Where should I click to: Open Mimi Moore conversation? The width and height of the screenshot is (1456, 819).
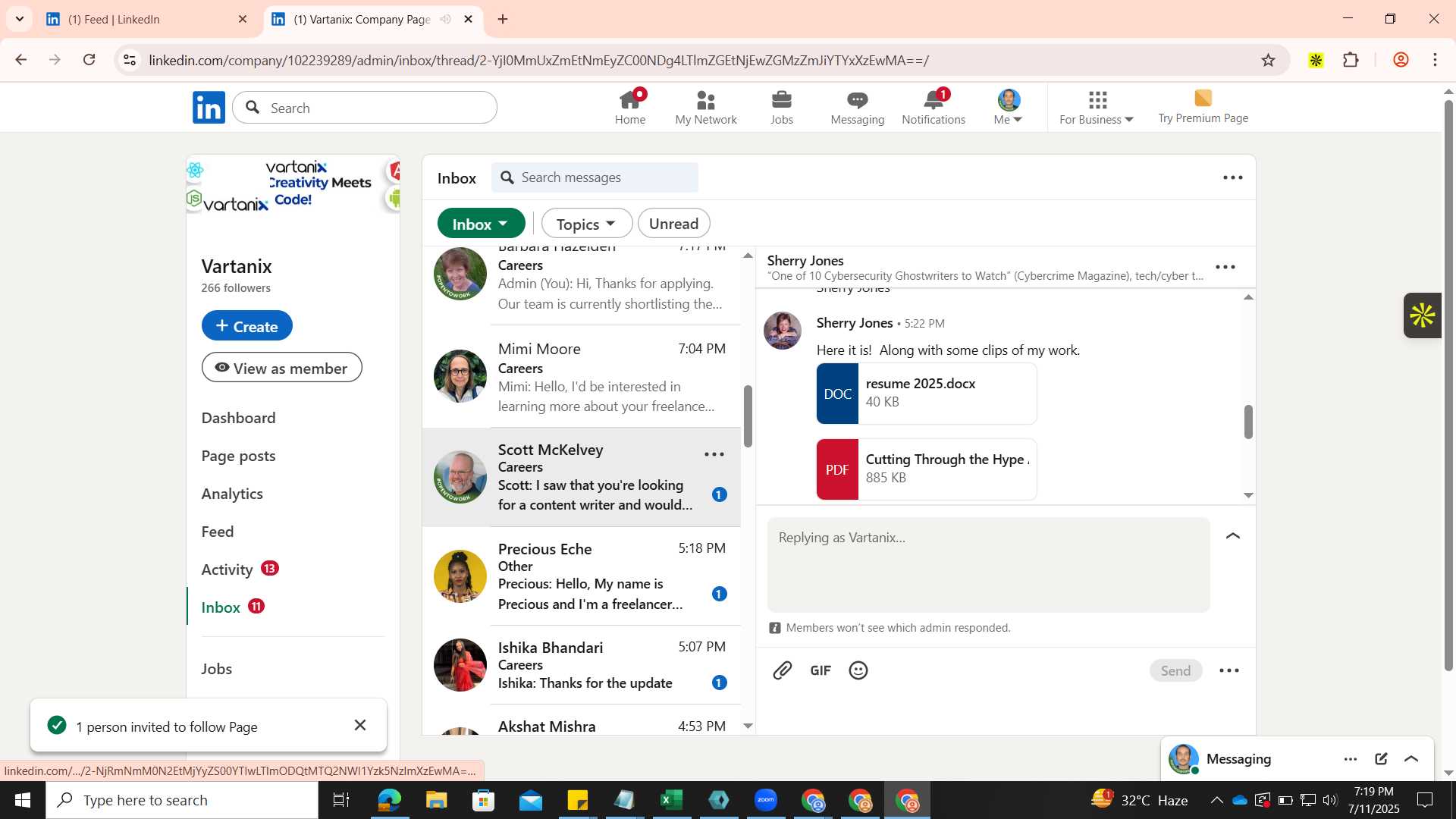coord(582,377)
